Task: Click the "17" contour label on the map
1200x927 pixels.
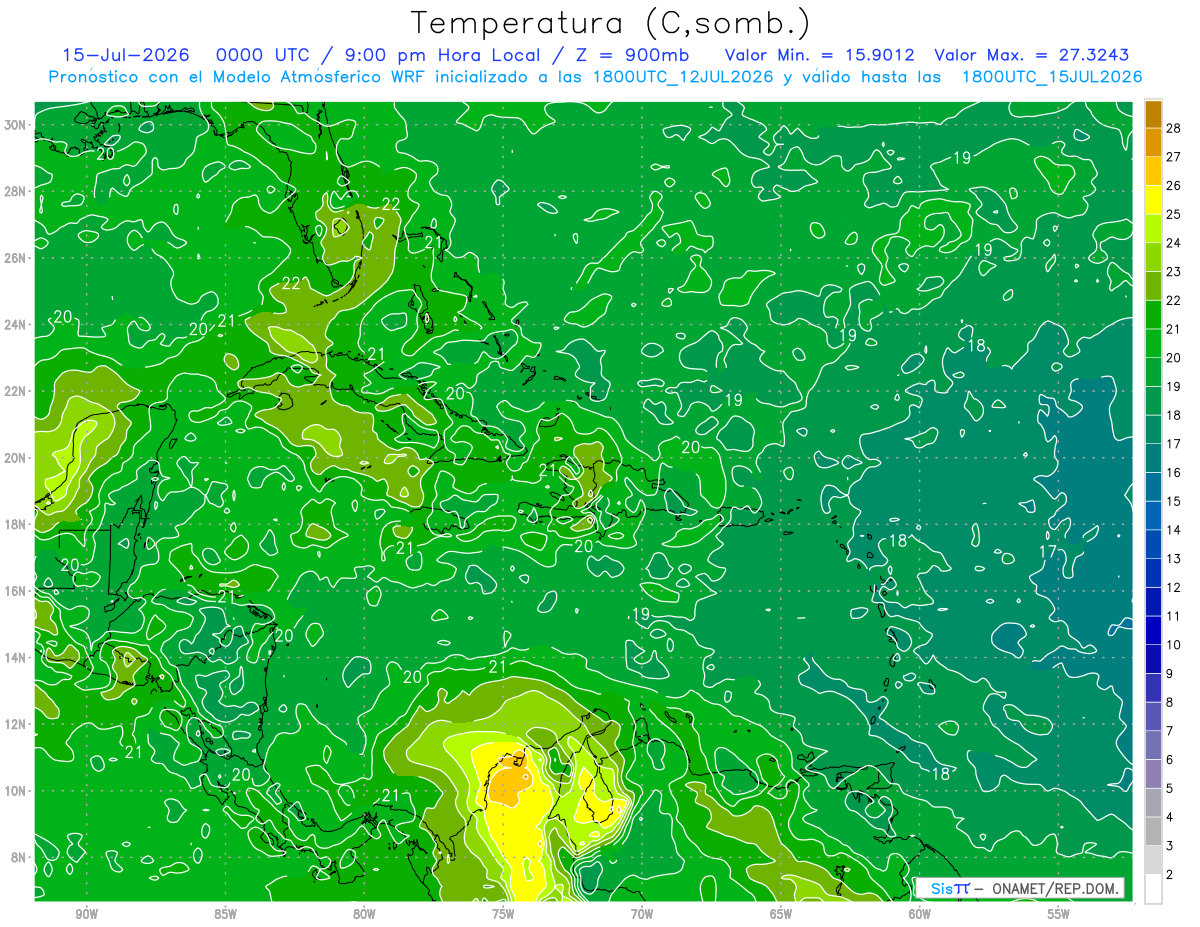Action: 1047,552
